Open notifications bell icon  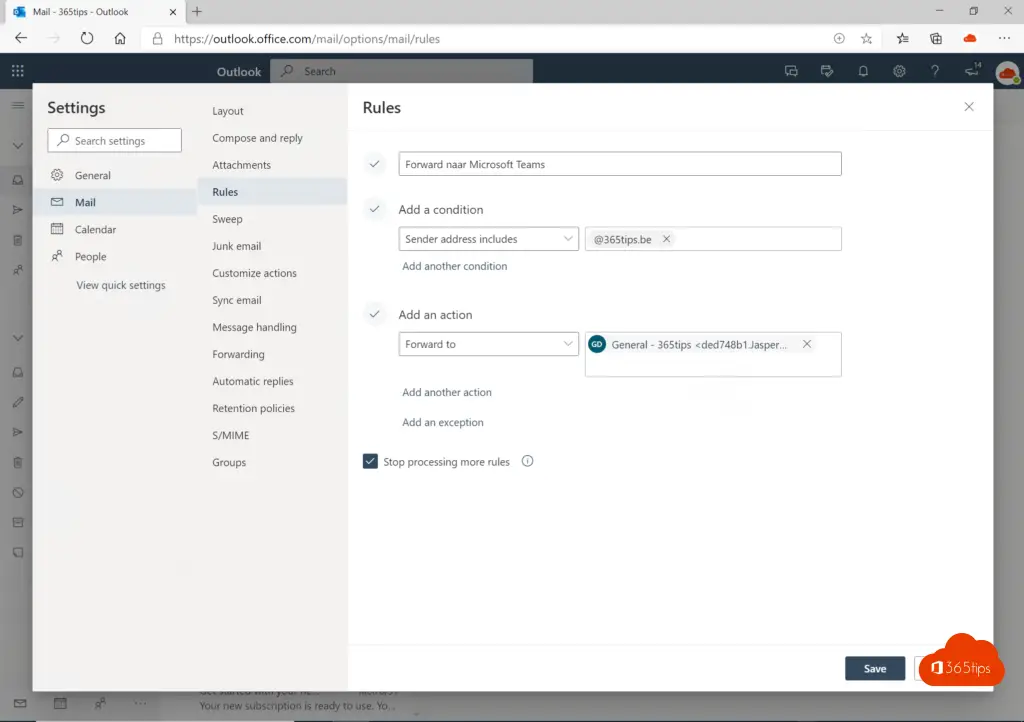click(863, 71)
